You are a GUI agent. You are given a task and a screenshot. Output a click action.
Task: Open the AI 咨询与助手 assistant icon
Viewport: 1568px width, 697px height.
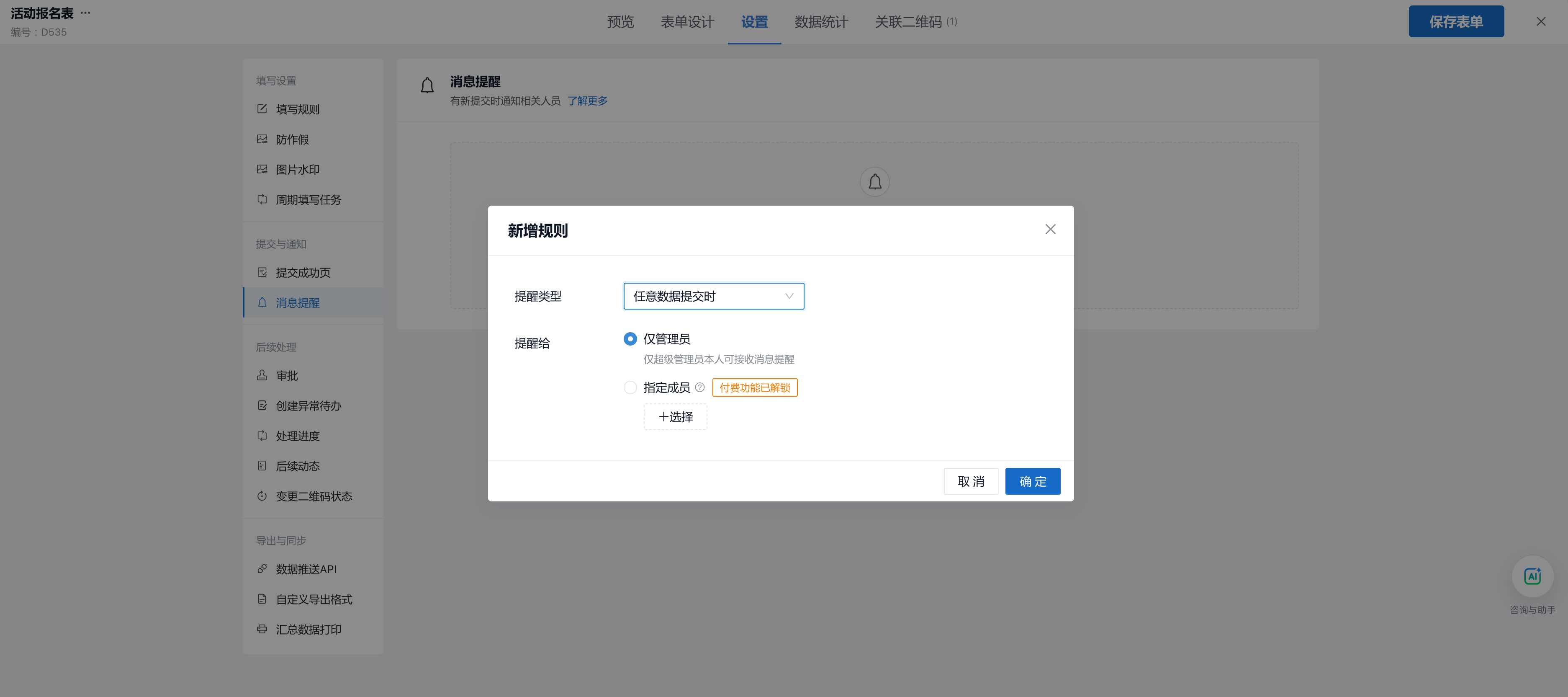(1532, 576)
